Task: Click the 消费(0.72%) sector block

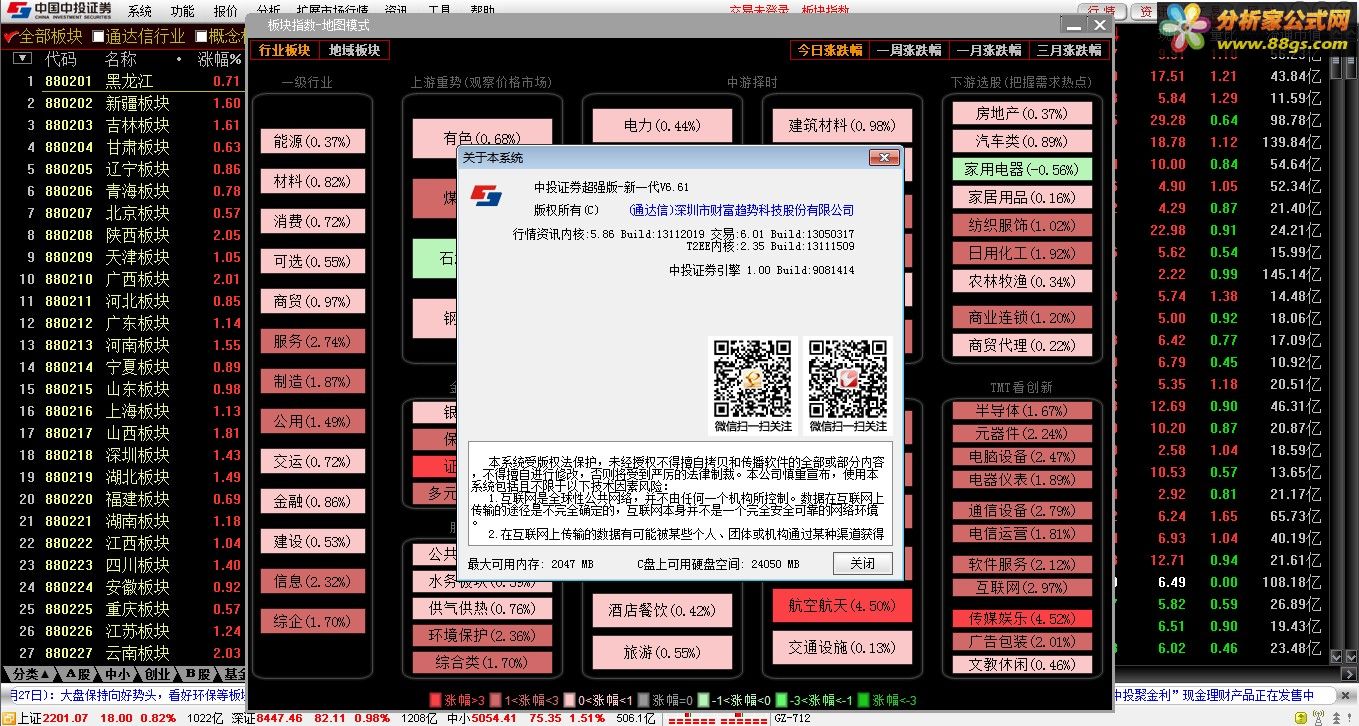Action: coord(312,222)
